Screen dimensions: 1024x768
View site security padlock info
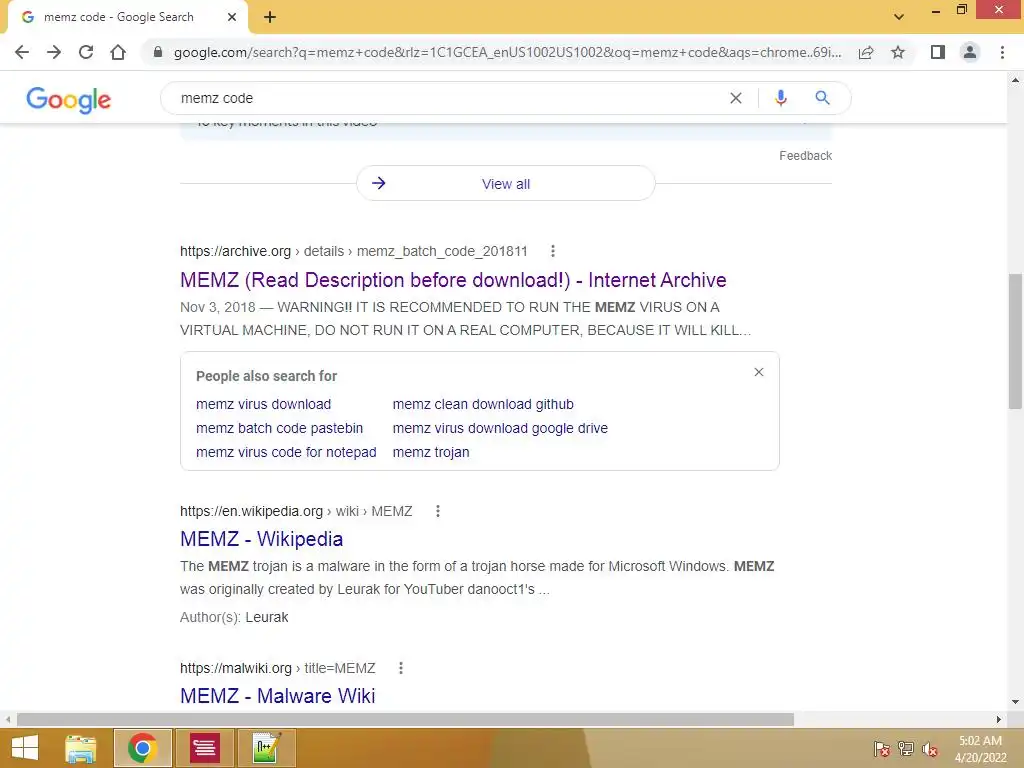pos(157,52)
